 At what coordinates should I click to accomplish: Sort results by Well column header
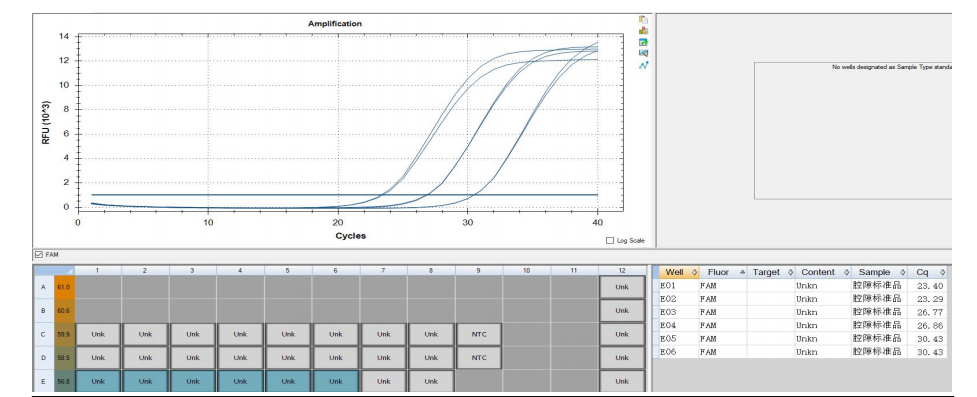point(679,272)
